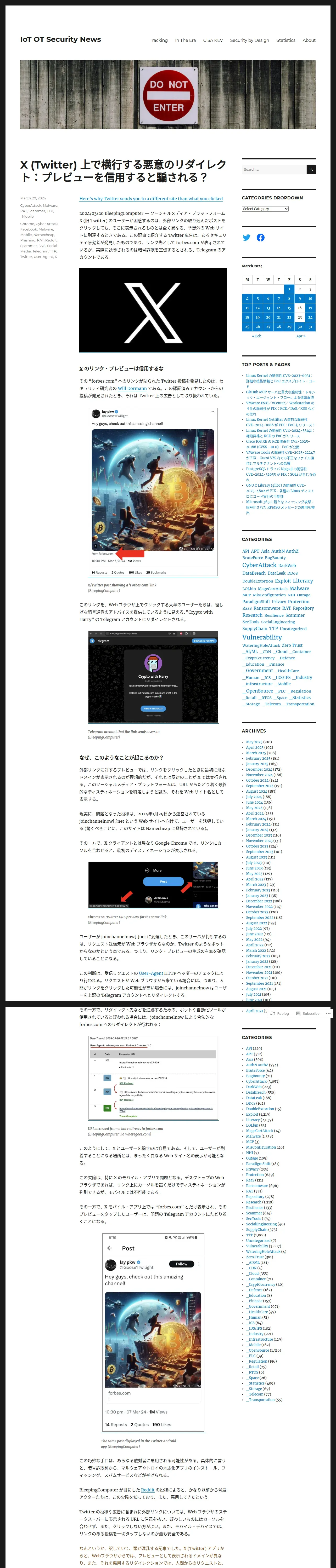Open the Zero Trust tag cloud link

point(292,645)
